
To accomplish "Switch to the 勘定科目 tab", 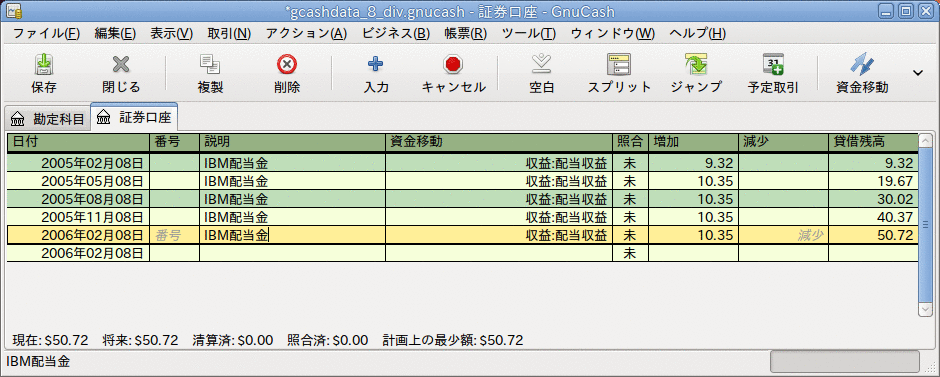I will tap(47, 119).
